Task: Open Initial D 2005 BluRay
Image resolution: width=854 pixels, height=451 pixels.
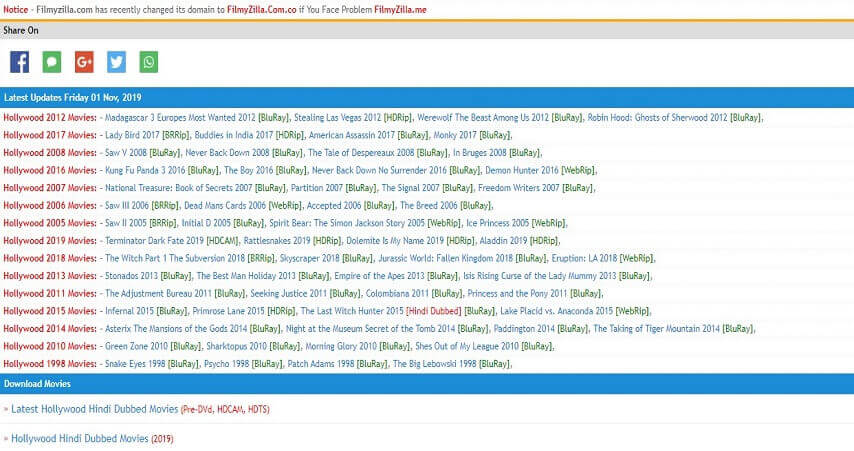Action: pyautogui.click(x=223, y=223)
